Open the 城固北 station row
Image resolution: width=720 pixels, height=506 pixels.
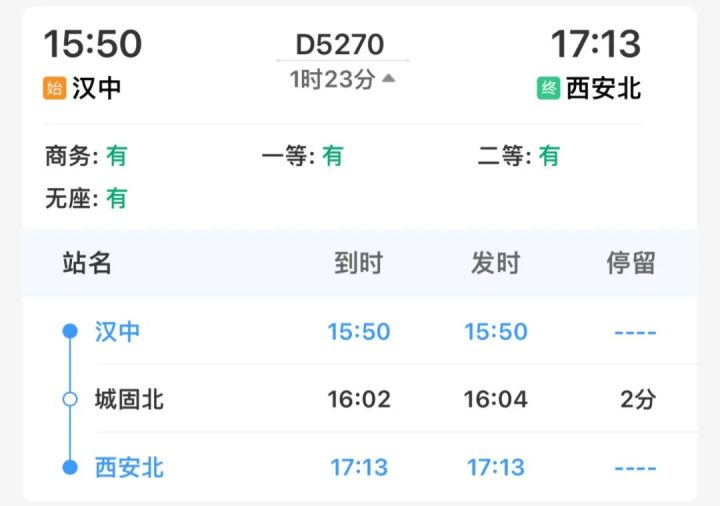click(x=129, y=400)
